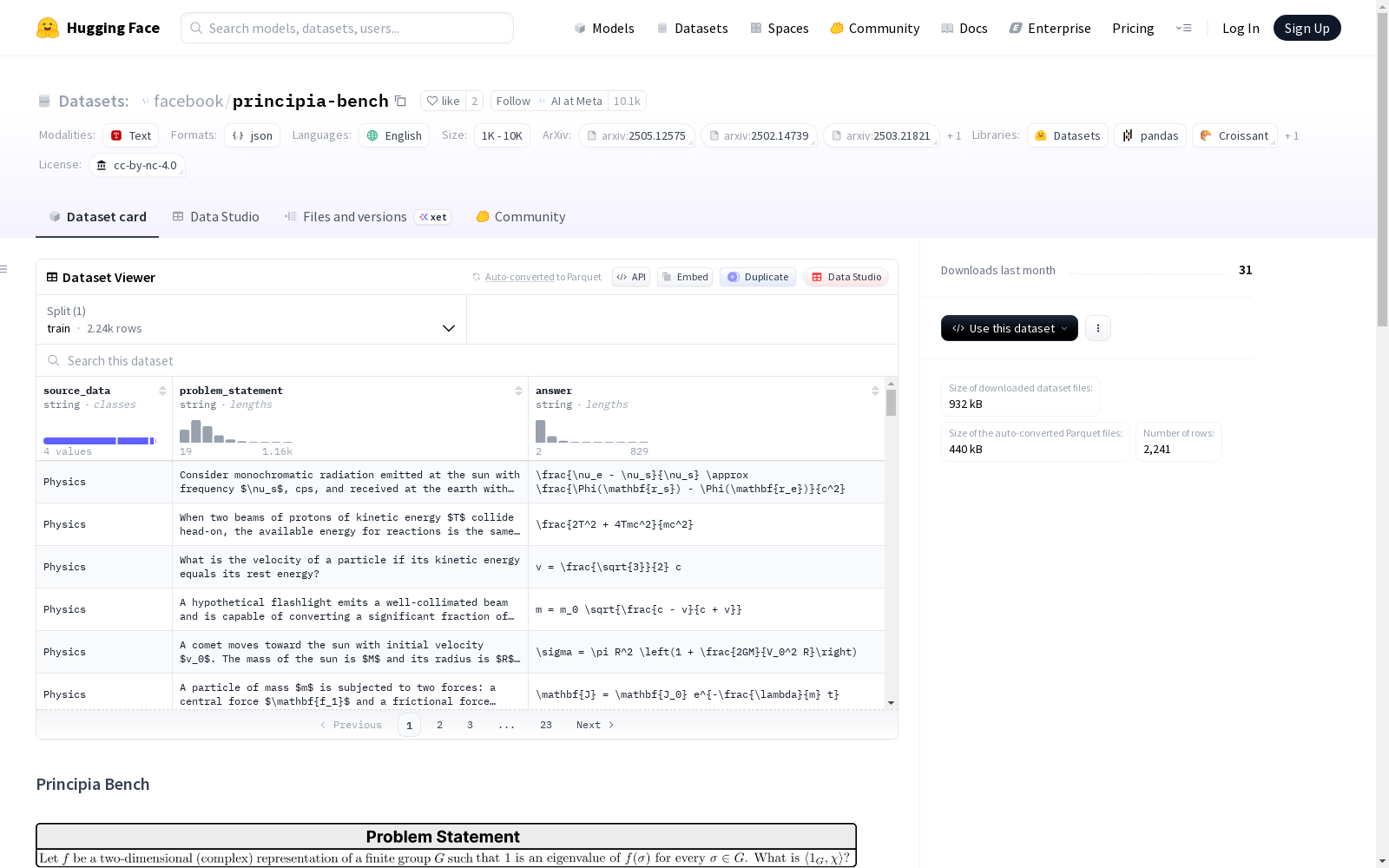Open the three-dot more options button

1098,328
